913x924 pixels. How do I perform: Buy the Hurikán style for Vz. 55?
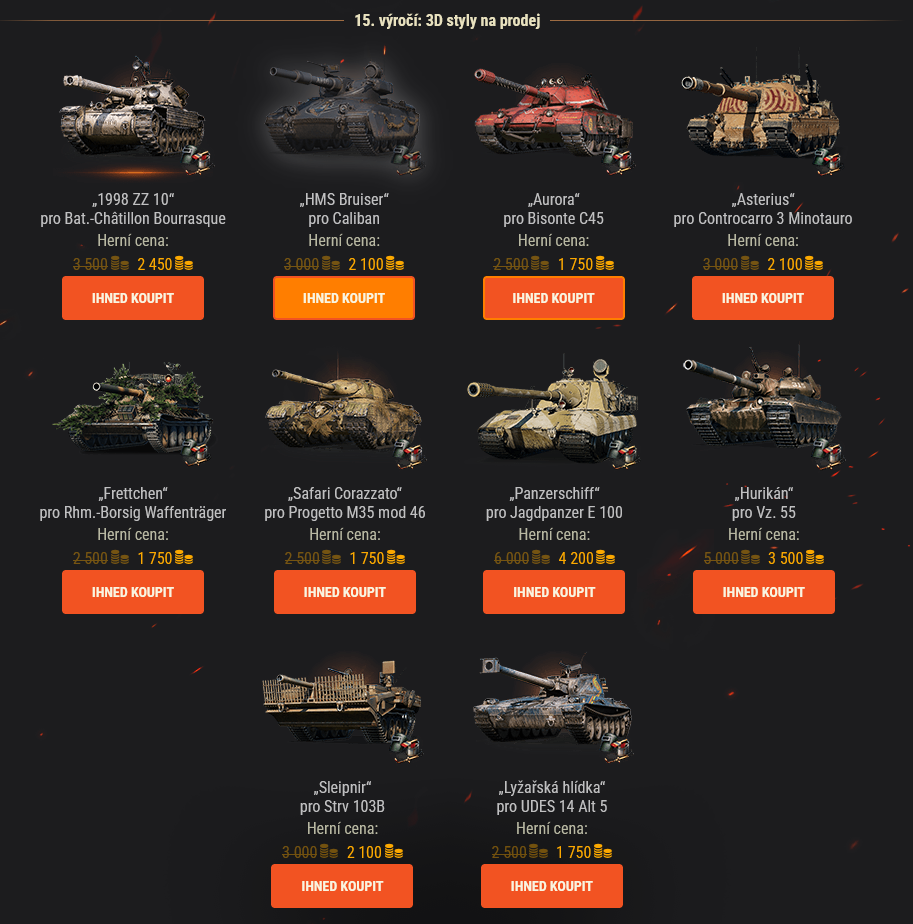tap(764, 592)
